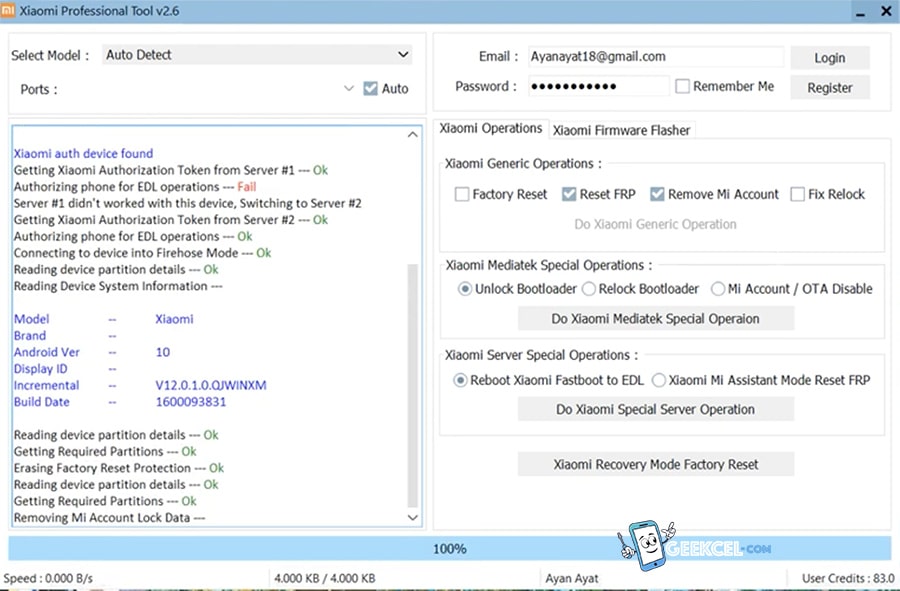Click the log panel scrollbar thumb
This screenshot has width=900, height=591.
click(412, 386)
